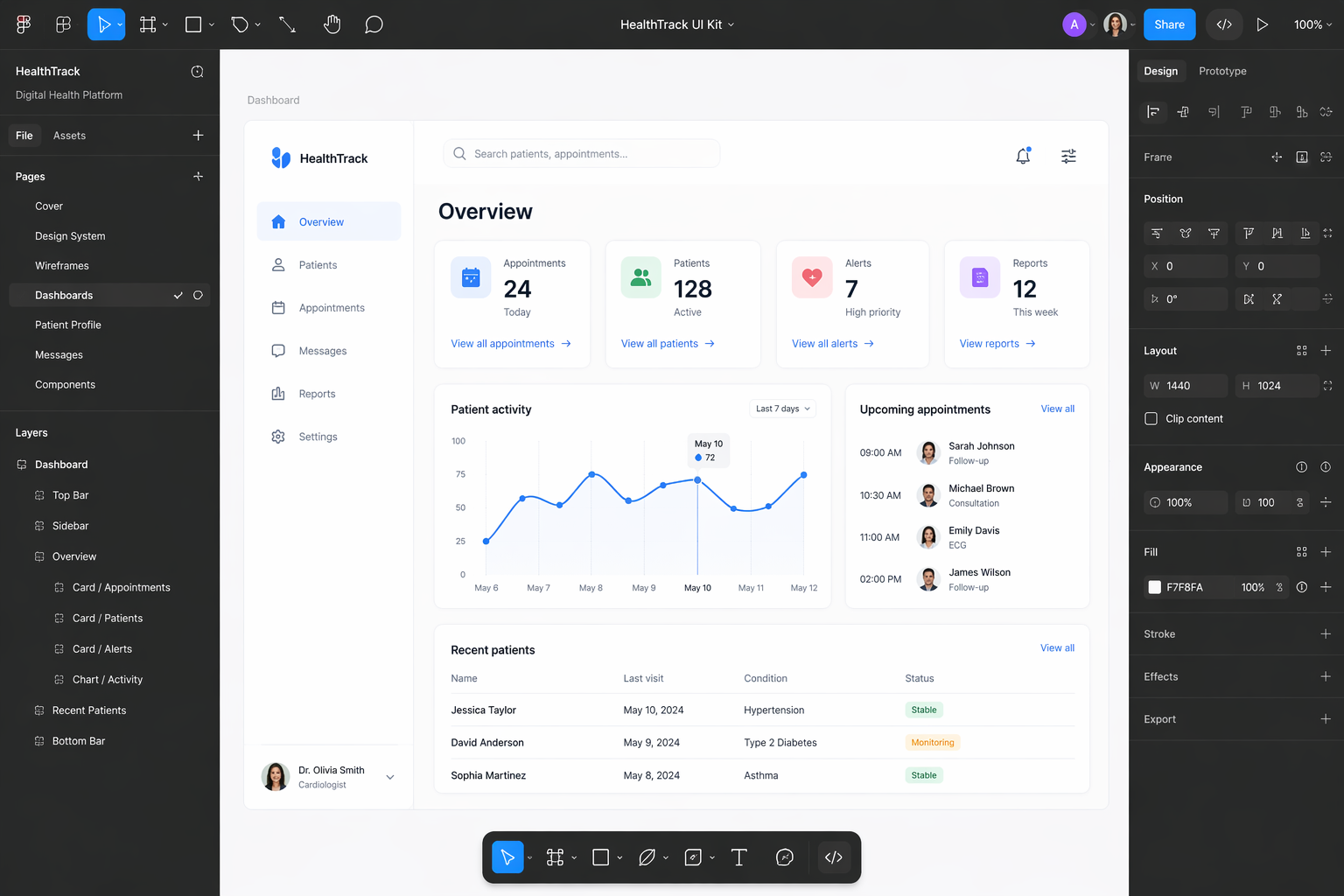Select the Text tool in bottom toolbar

pyautogui.click(x=738, y=857)
